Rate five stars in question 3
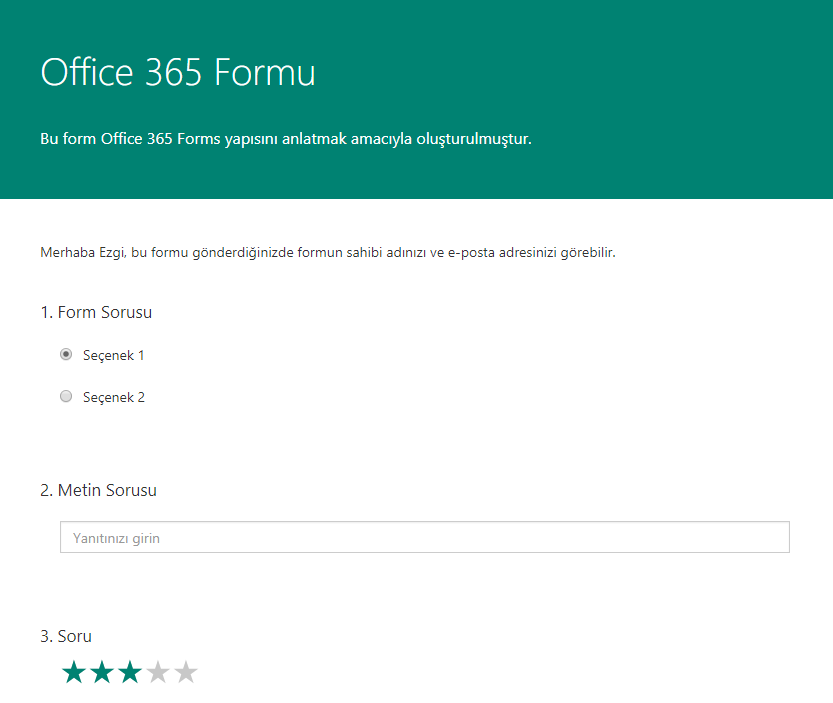The height and width of the screenshot is (703, 833). pyautogui.click(x=186, y=672)
